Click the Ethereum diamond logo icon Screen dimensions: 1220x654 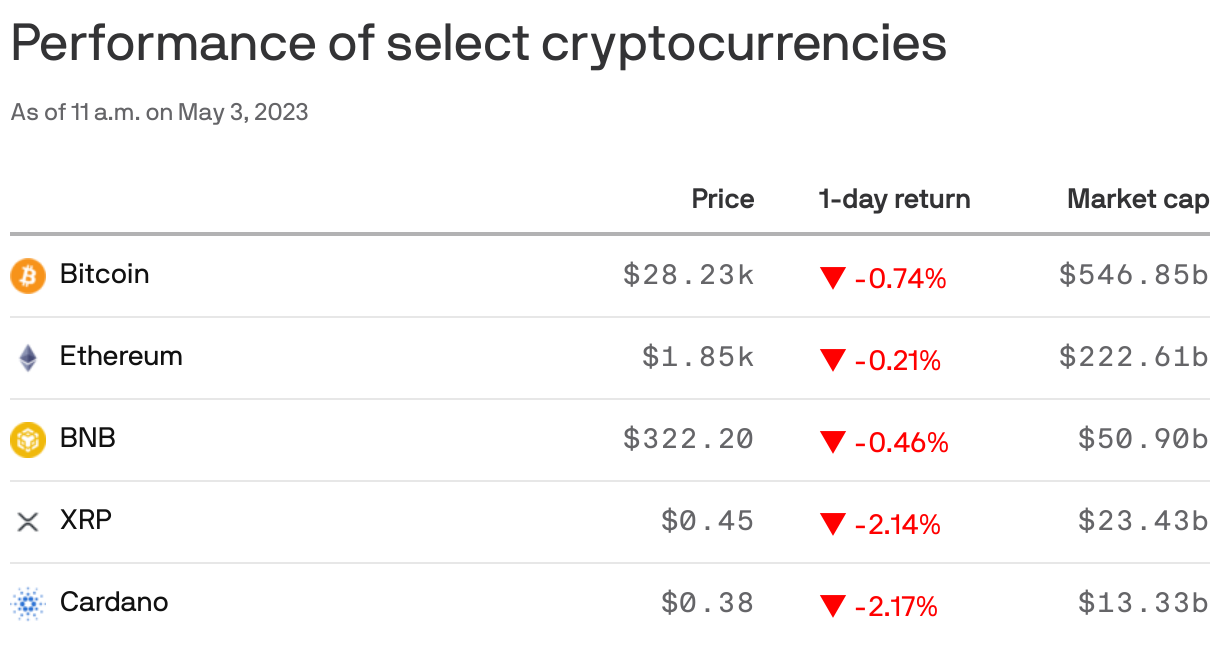(x=28, y=357)
